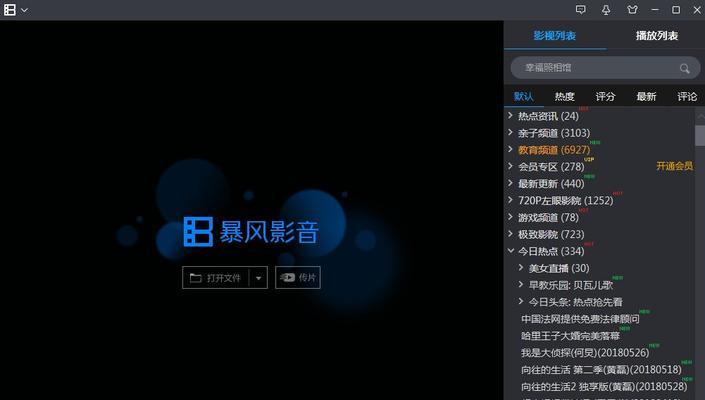Expand the 教育频道 (6927) category
Image resolution: width=705 pixels, height=400 pixels.
[510, 149]
